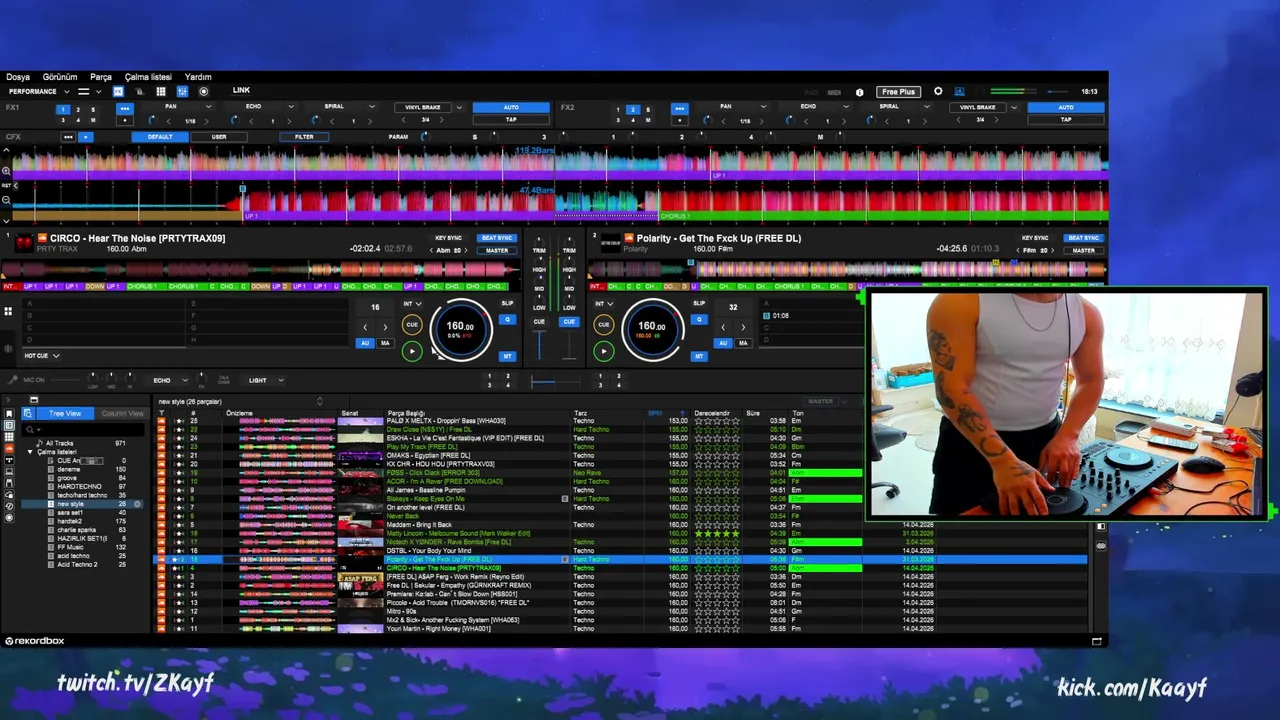Switch to Column View tab
Screen dimensions: 1280x720
[122, 413]
